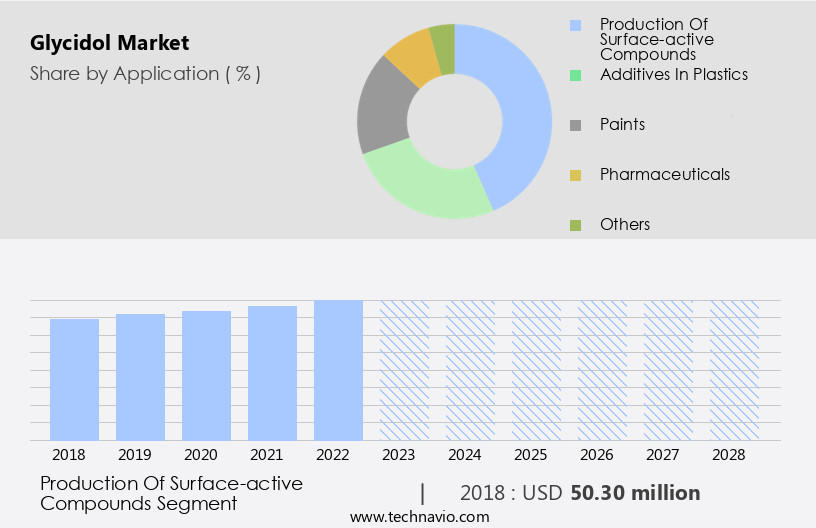Click the solid bar for 2018
816x528 pixels.
pos(75,379)
